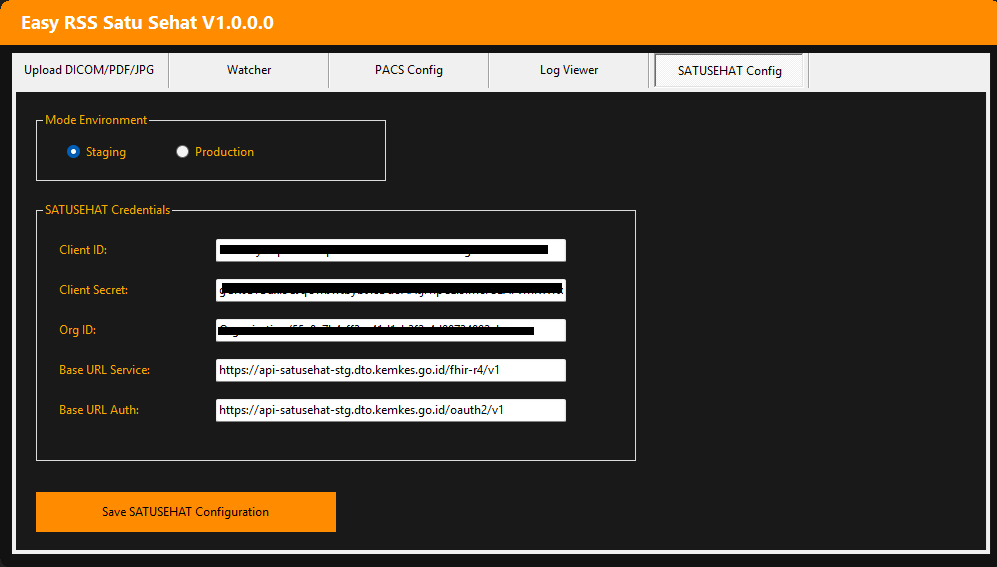The height and width of the screenshot is (567, 997).
Task: Focus the Client Secret input field
Action: pyautogui.click(x=390, y=290)
